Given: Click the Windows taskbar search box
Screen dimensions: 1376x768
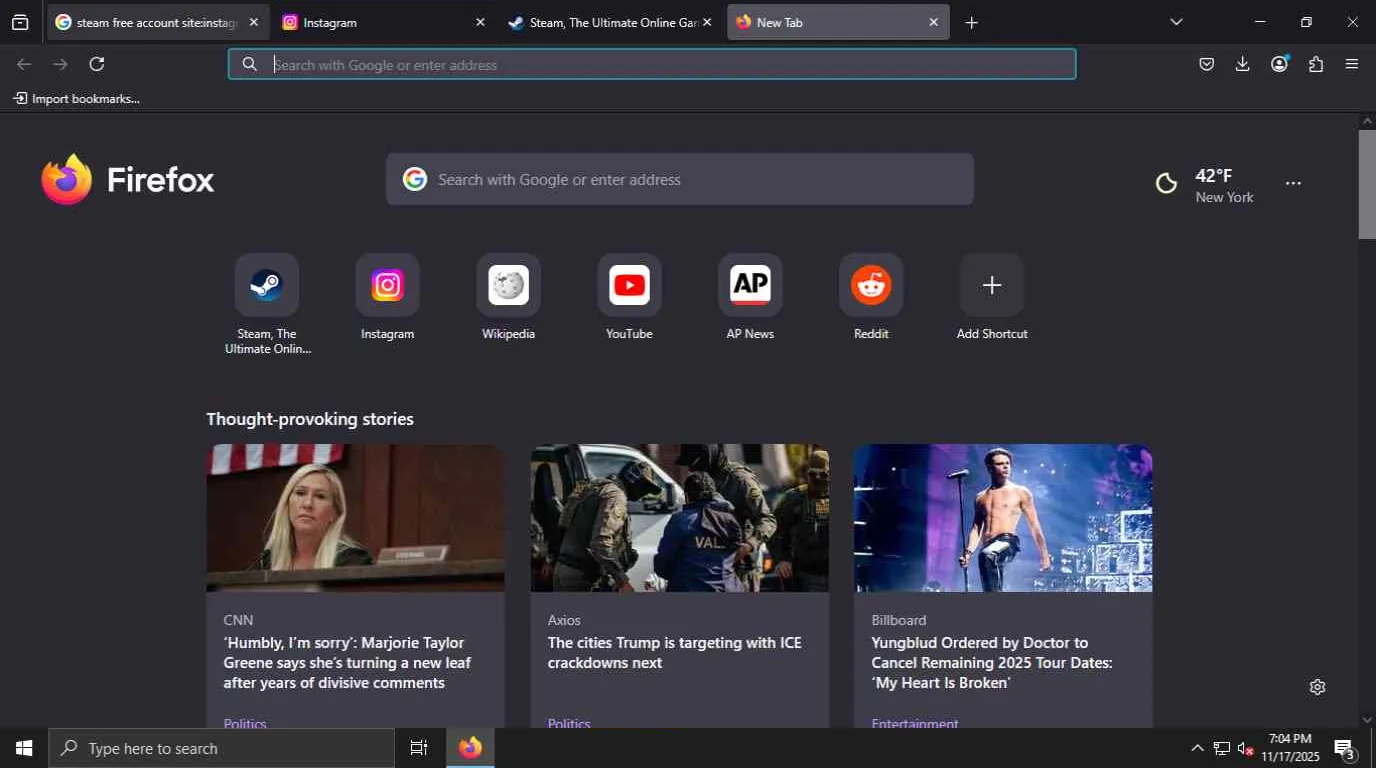Looking at the screenshot, I should point(222,748).
